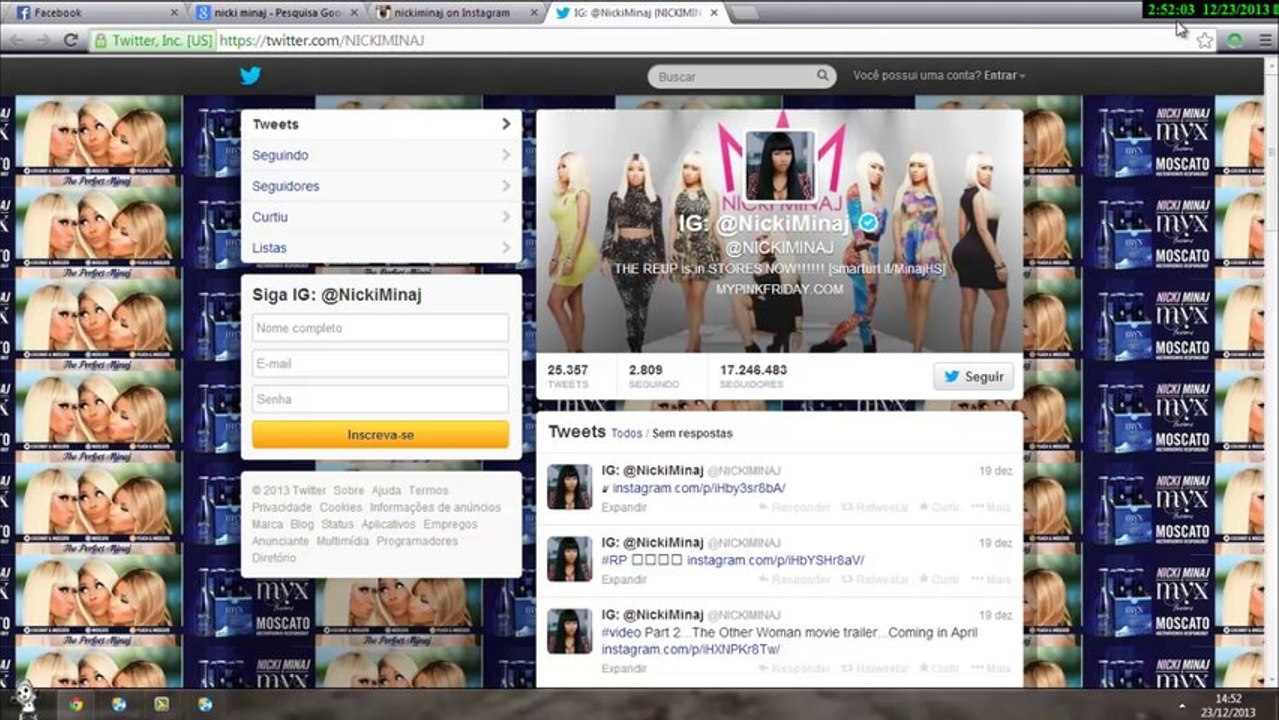Select the Sem respostas filter
Image resolution: width=1279 pixels, height=720 pixels.
coord(692,433)
